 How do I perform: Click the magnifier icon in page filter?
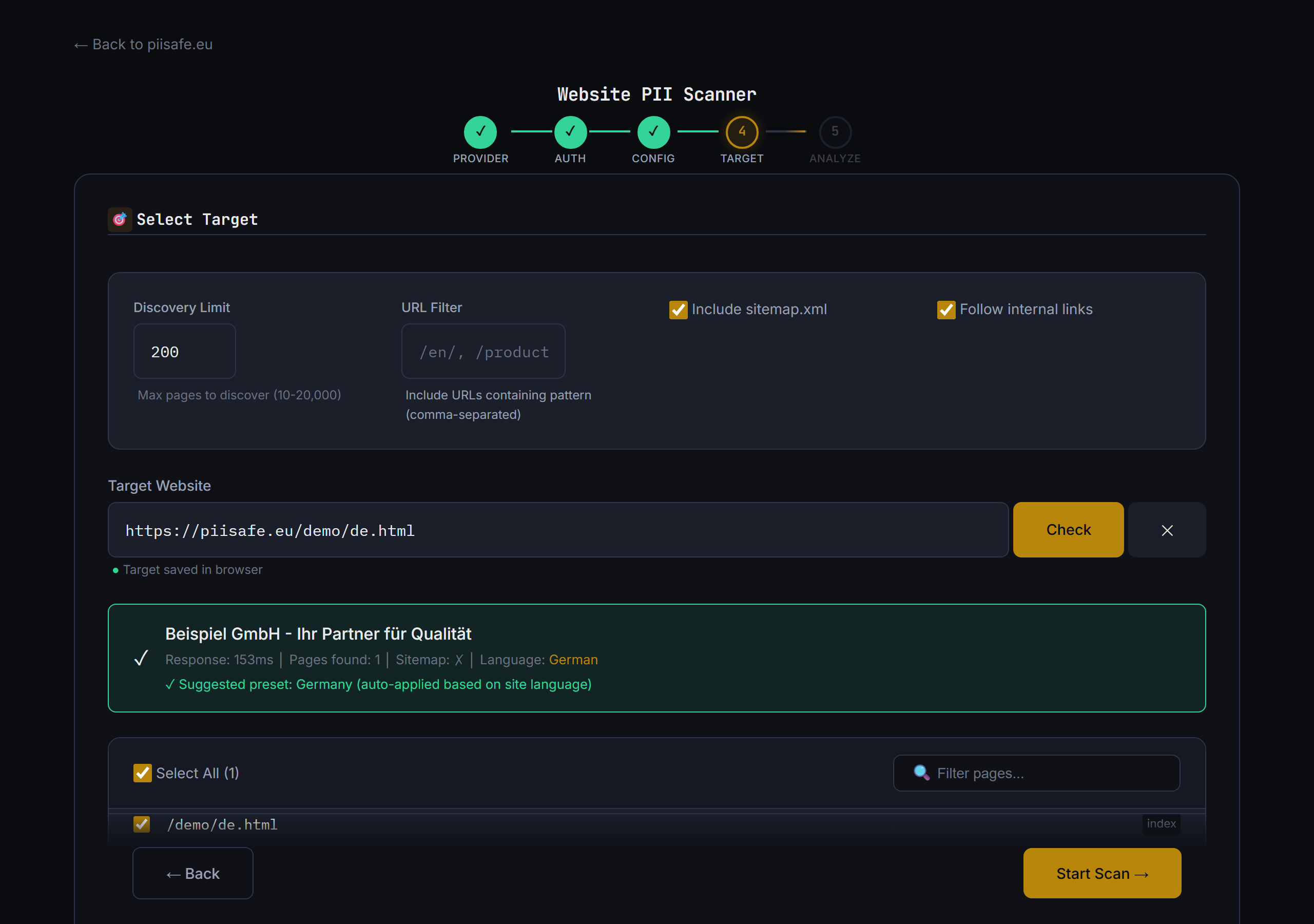tap(921, 773)
